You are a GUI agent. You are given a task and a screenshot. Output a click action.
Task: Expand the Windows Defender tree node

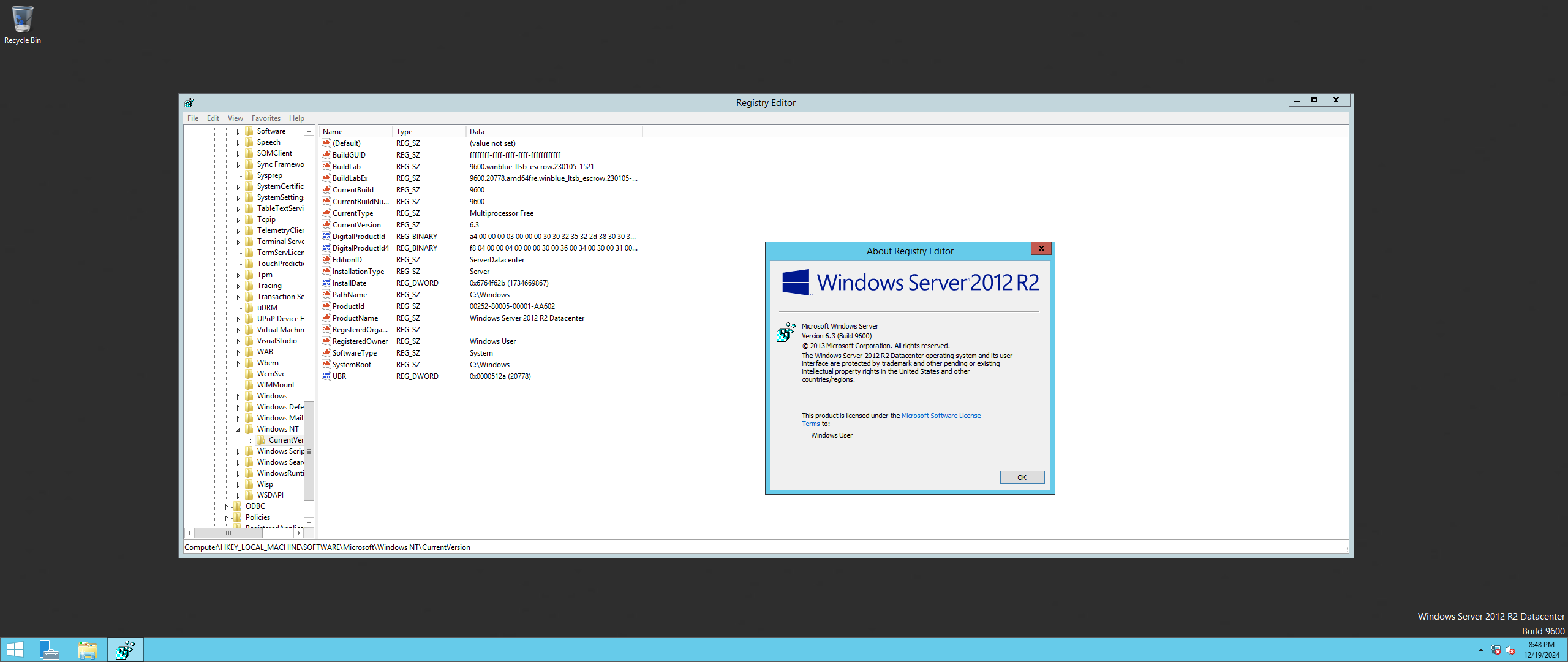(238, 408)
